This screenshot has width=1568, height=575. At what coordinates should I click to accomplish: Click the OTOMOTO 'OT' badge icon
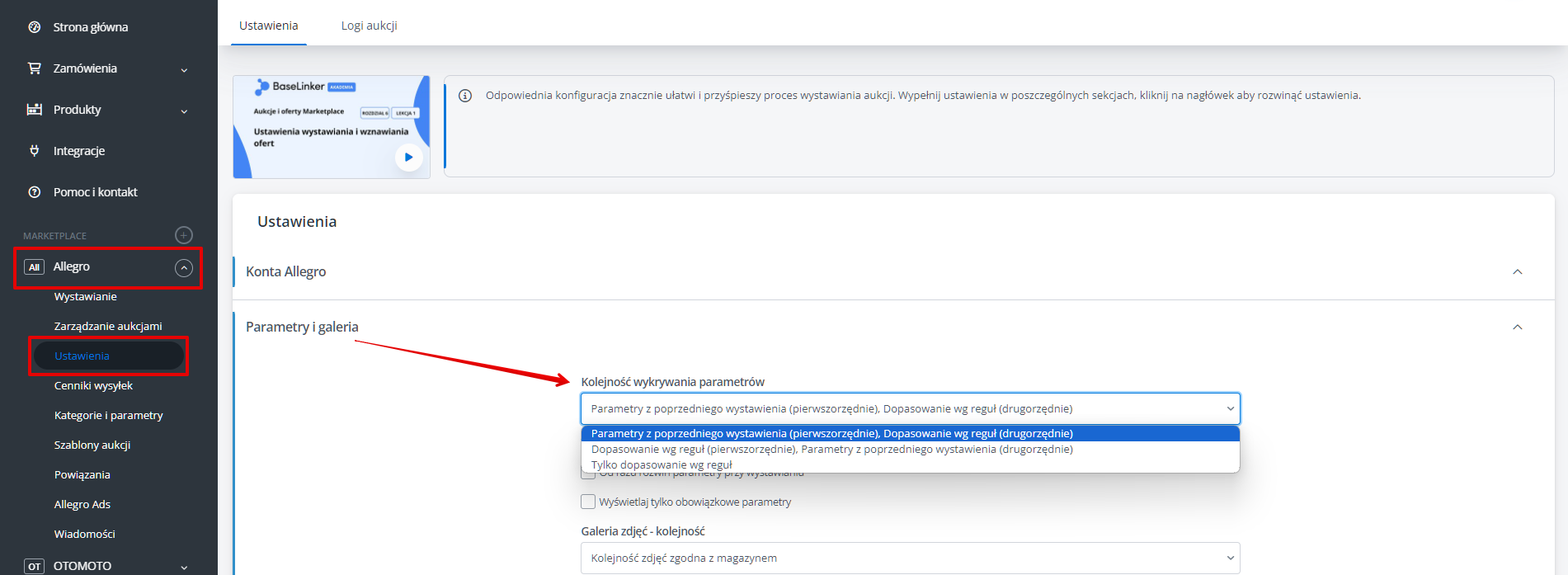coord(34,567)
